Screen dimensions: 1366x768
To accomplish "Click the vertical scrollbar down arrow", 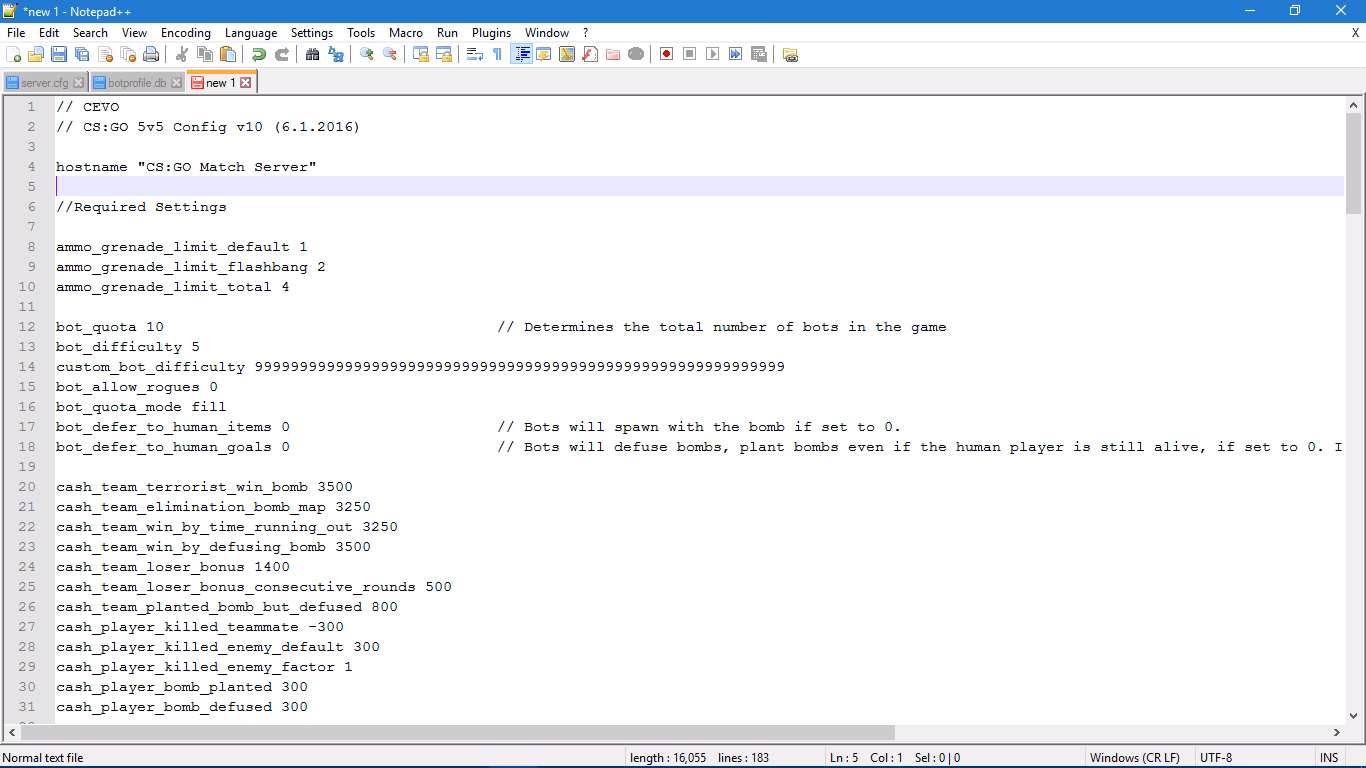I will pos(1353,715).
